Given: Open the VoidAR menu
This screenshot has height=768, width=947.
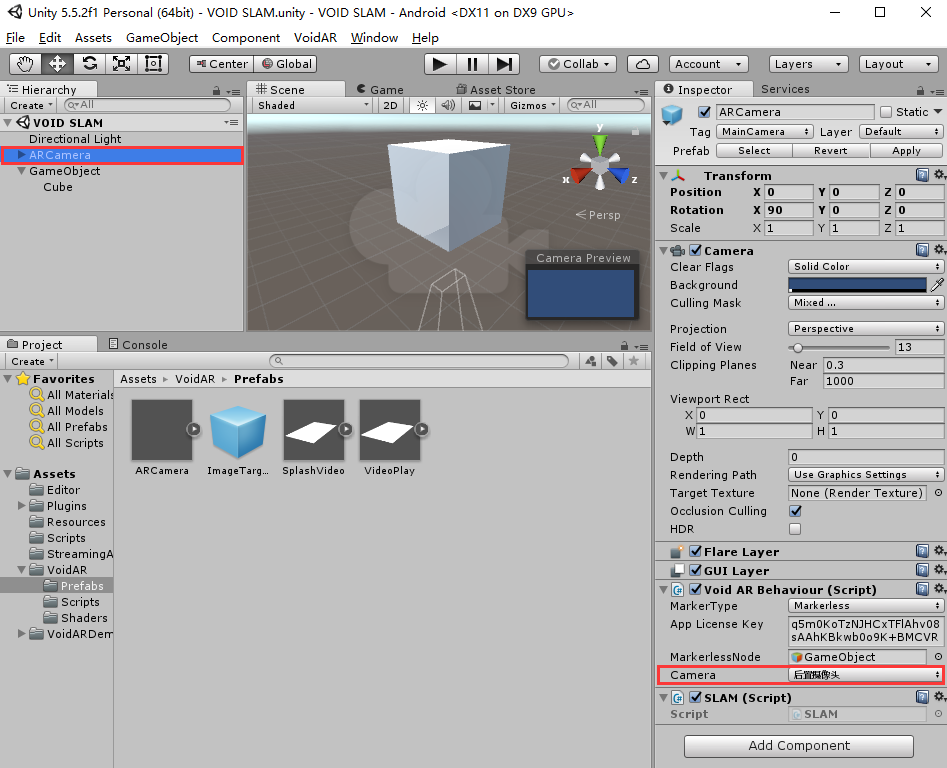Looking at the screenshot, I should pyautogui.click(x=315, y=37).
